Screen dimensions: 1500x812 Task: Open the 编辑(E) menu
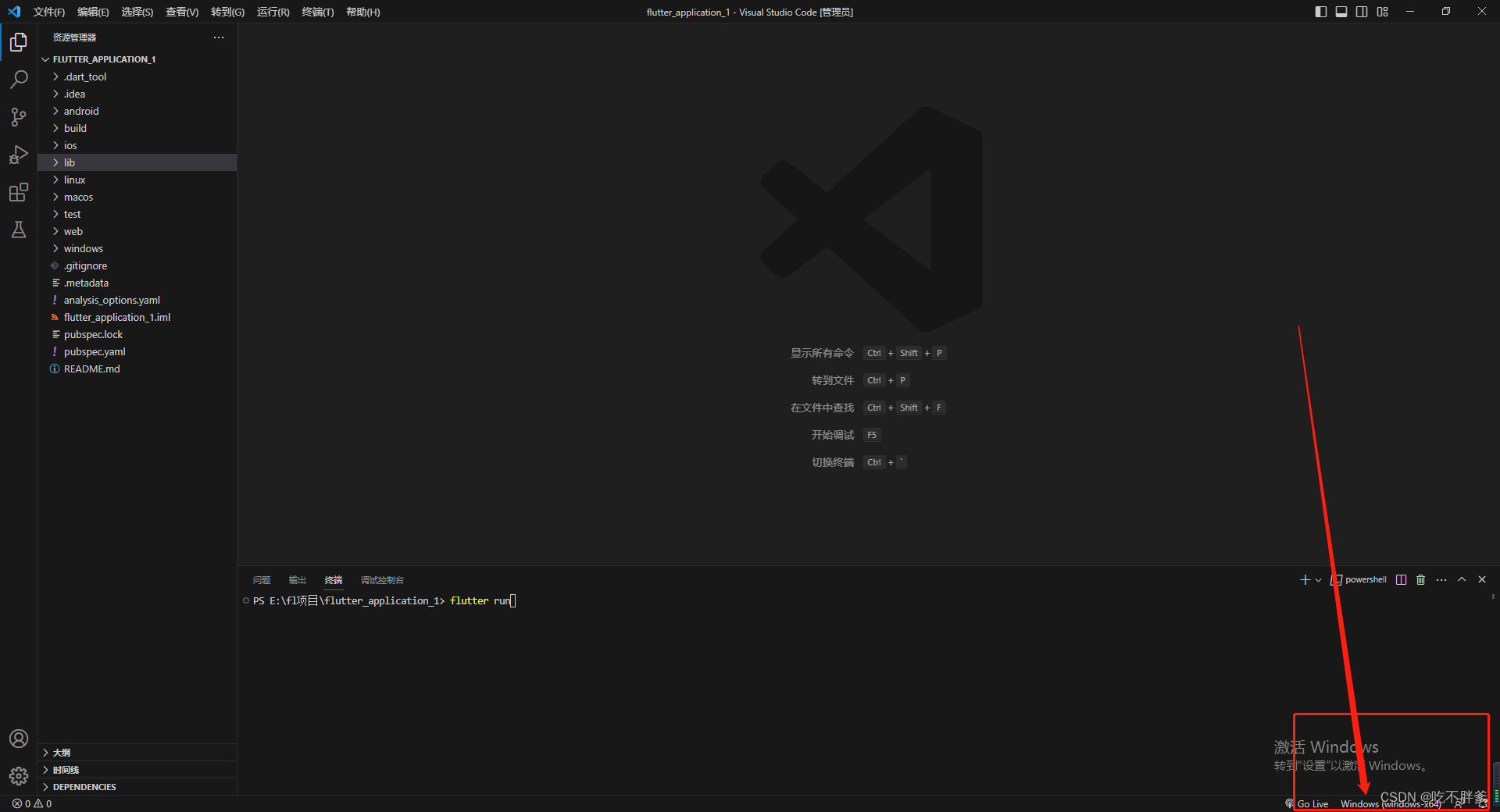93,12
